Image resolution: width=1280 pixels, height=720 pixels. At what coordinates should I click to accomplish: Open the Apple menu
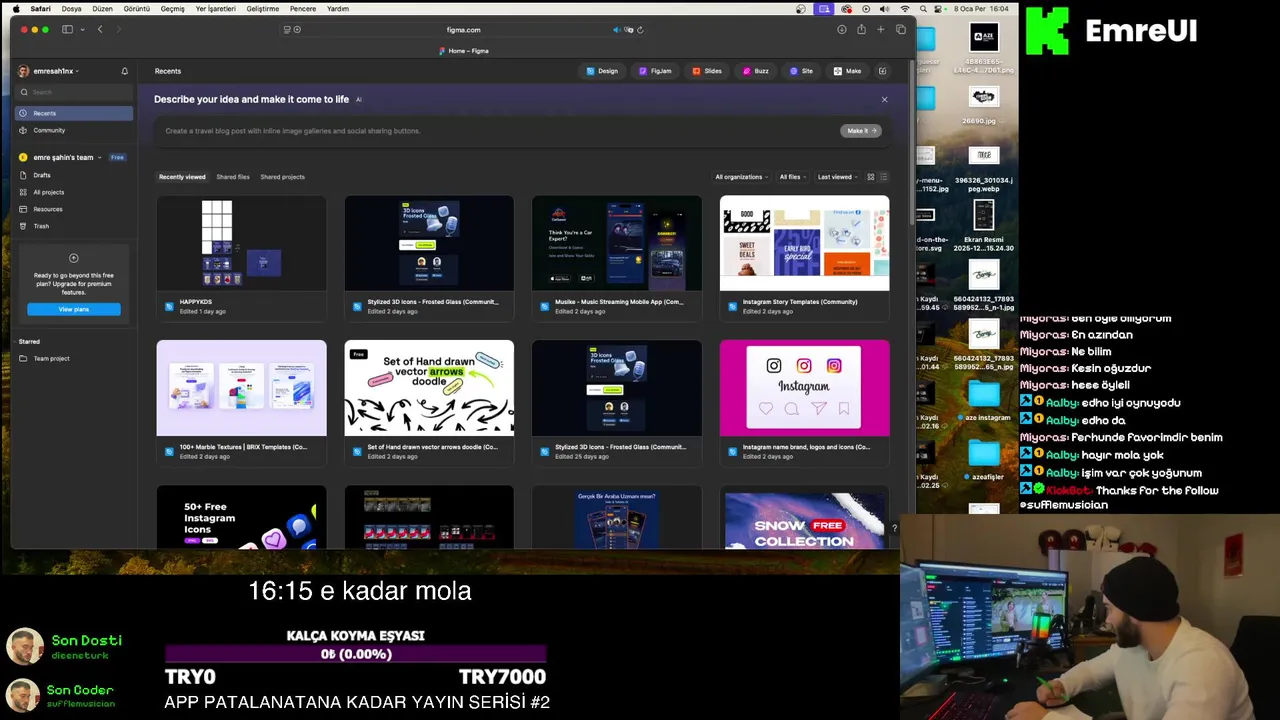pyautogui.click(x=16, y=9)
